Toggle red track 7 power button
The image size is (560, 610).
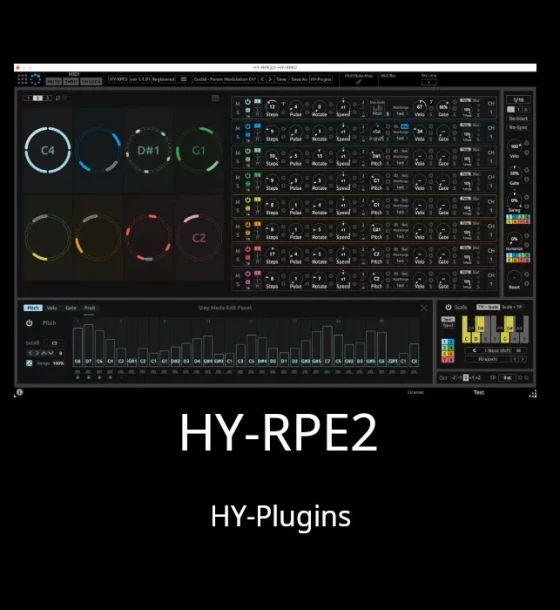click(x=248, y=249)
